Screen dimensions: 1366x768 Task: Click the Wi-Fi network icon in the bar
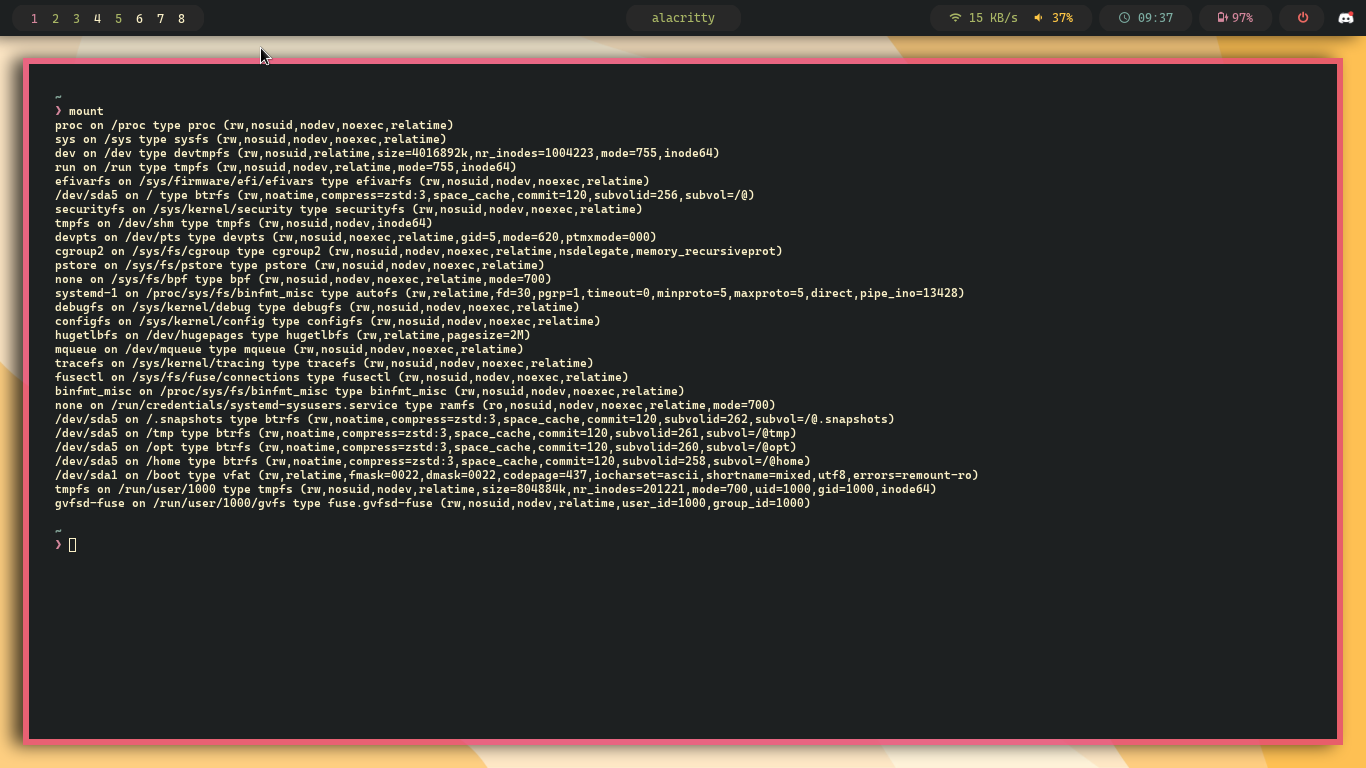coord(955,18)
